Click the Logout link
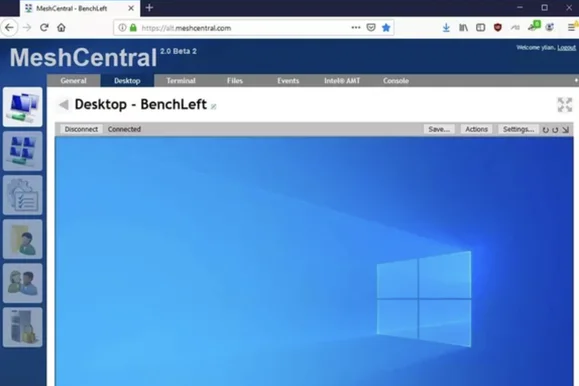This screenshot has height=386, width=579. [x=566, y=48]
